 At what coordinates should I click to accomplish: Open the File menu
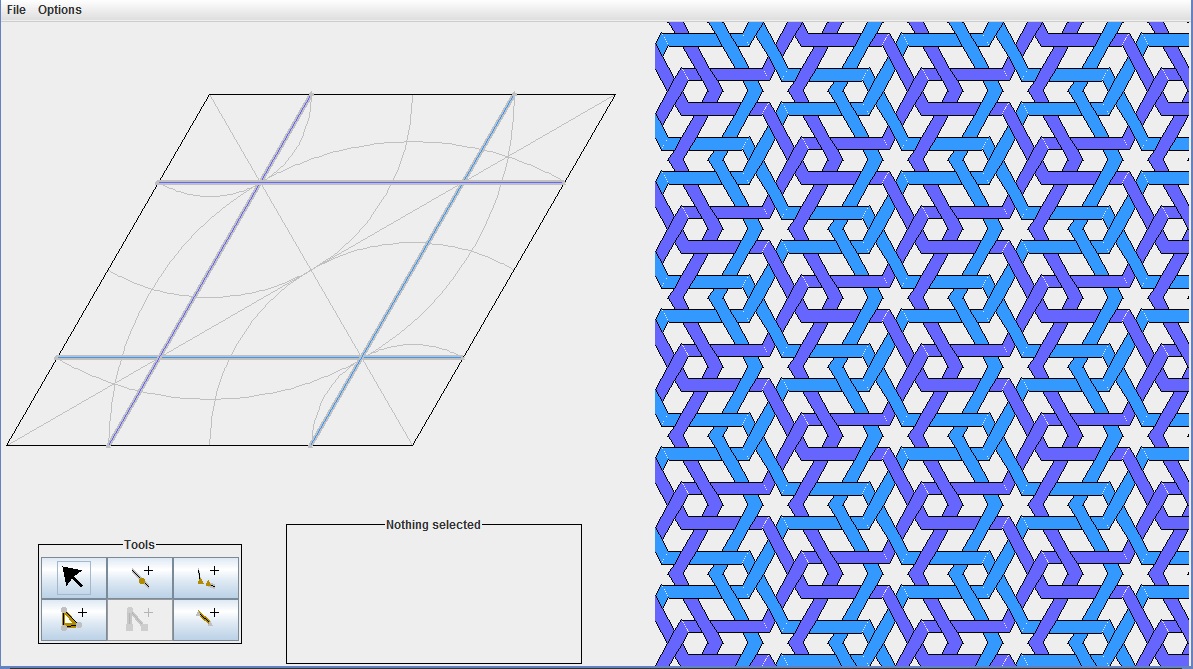pos(16,10)
